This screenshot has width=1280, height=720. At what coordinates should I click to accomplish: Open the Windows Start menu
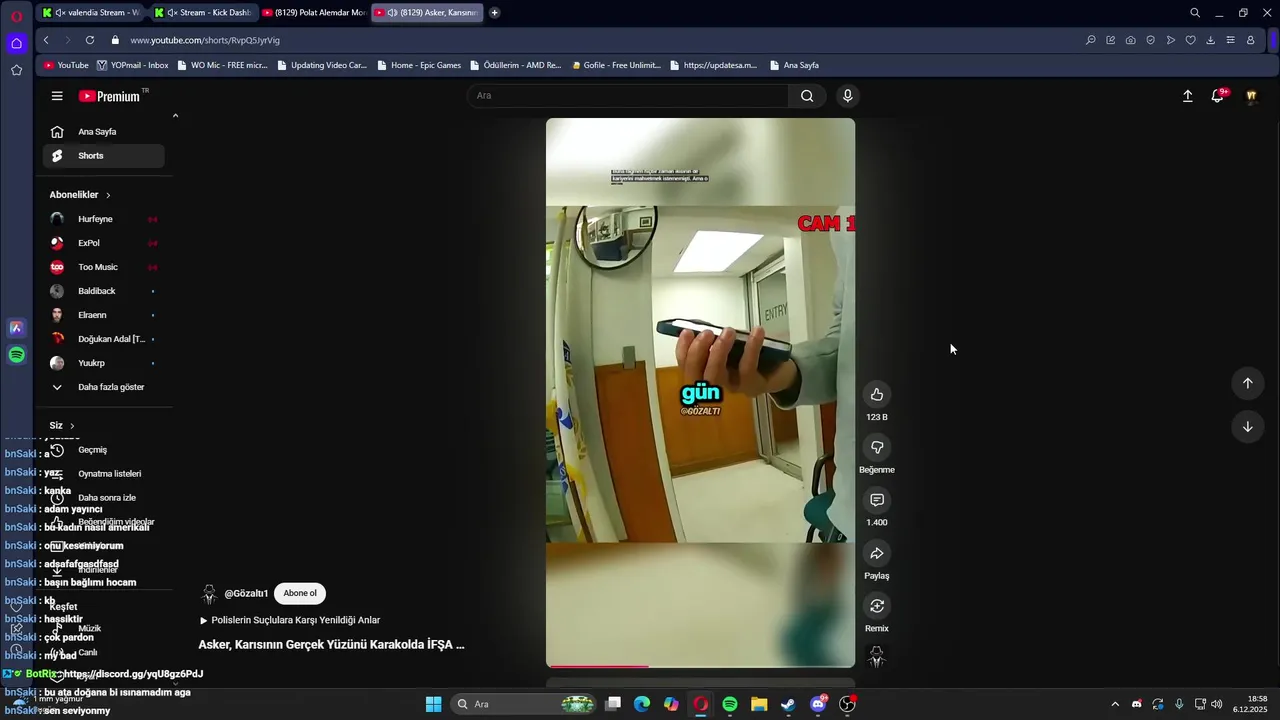[x=433, y=704]
